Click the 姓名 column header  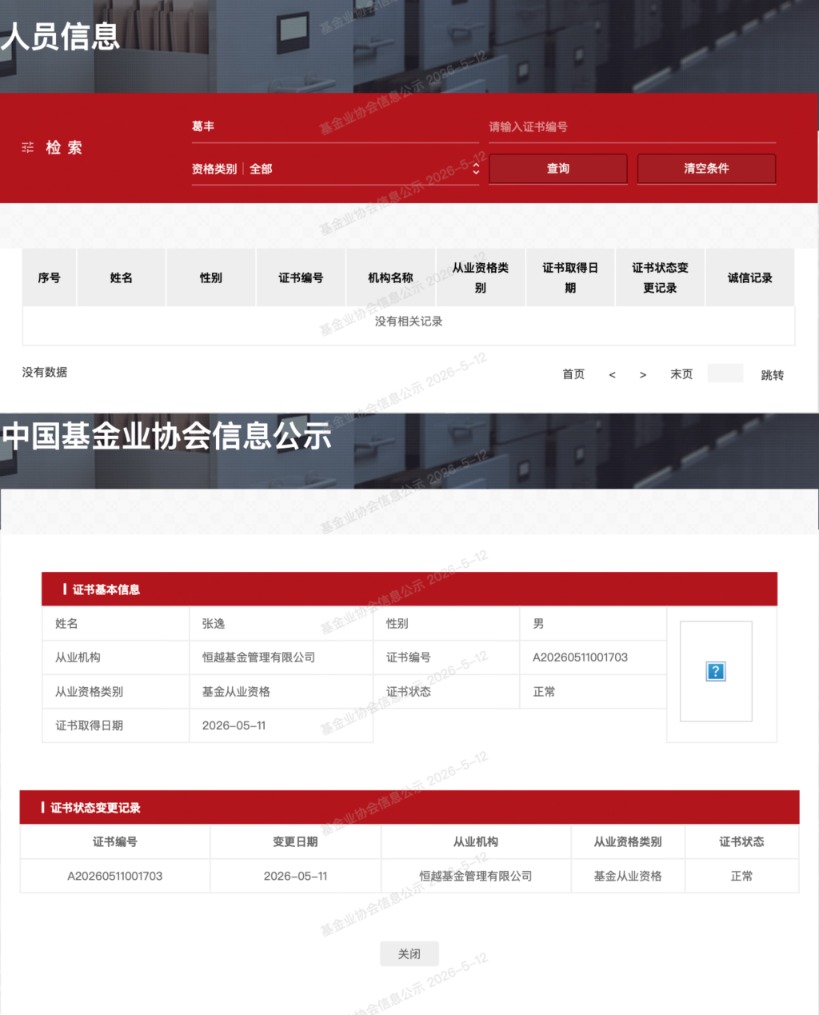point(121,277)
